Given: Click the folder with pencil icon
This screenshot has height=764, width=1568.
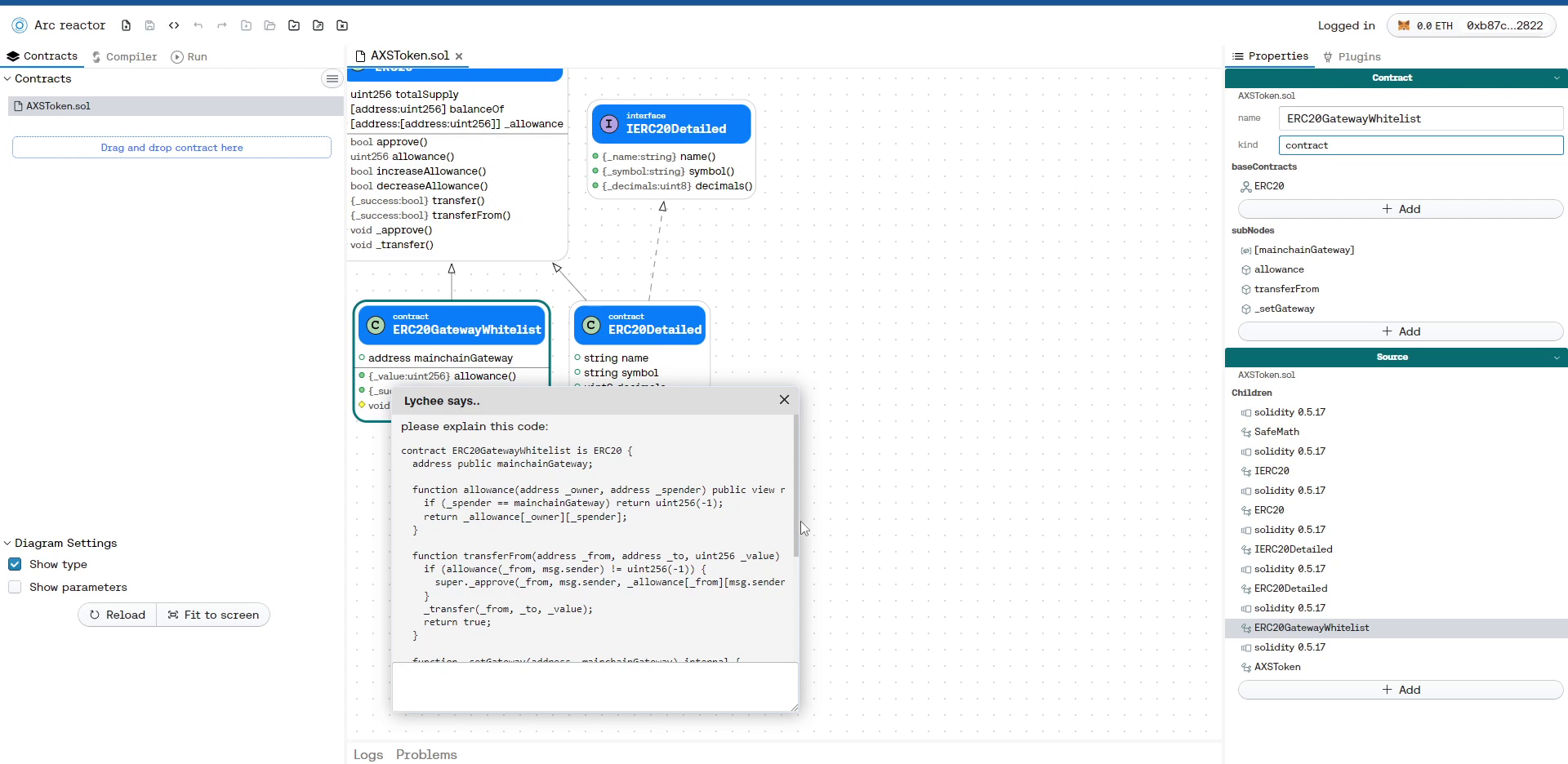Looking at the screenshot, I should point(318,25).
